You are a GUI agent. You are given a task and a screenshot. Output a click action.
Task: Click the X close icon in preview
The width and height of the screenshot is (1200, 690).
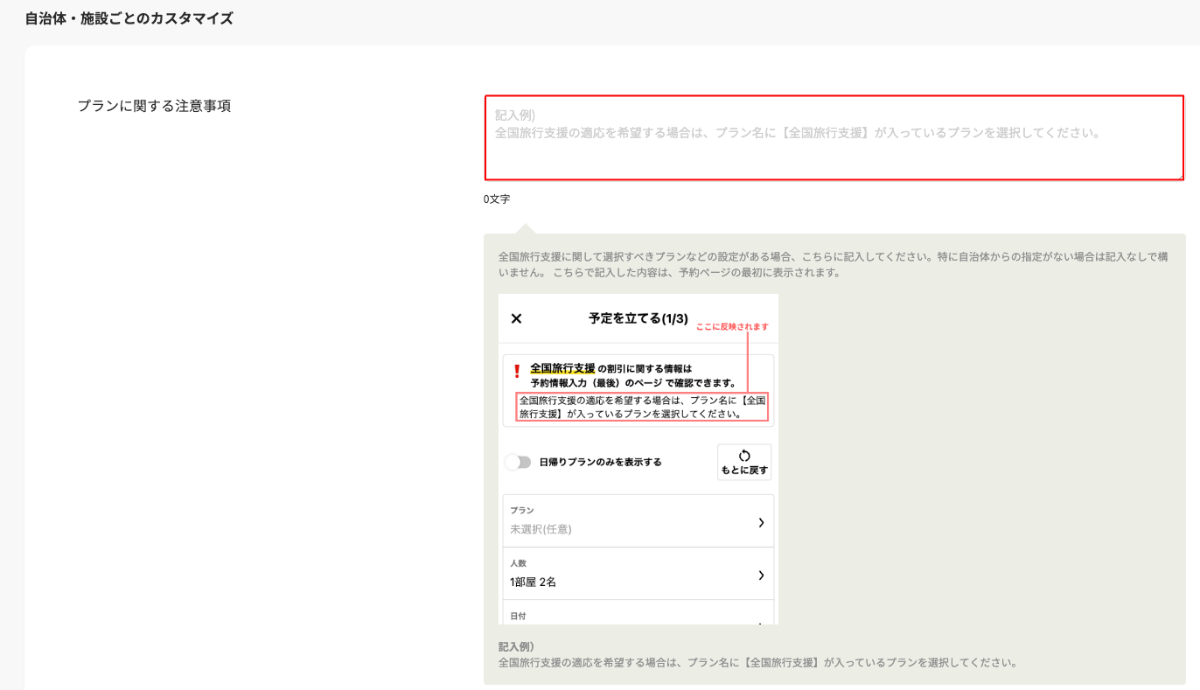pyautogui.click(x=516, y=319)
